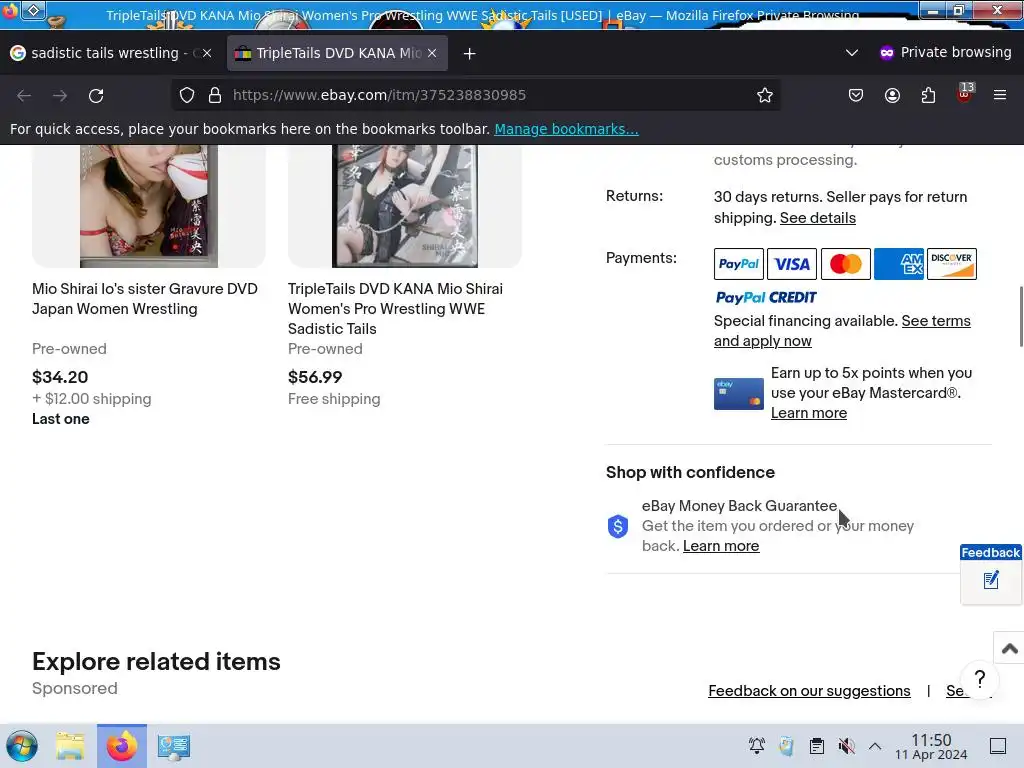This screenshot has width=1024, height=768.
Task: Close the TripleTails DVD tab
Action: 432,53
